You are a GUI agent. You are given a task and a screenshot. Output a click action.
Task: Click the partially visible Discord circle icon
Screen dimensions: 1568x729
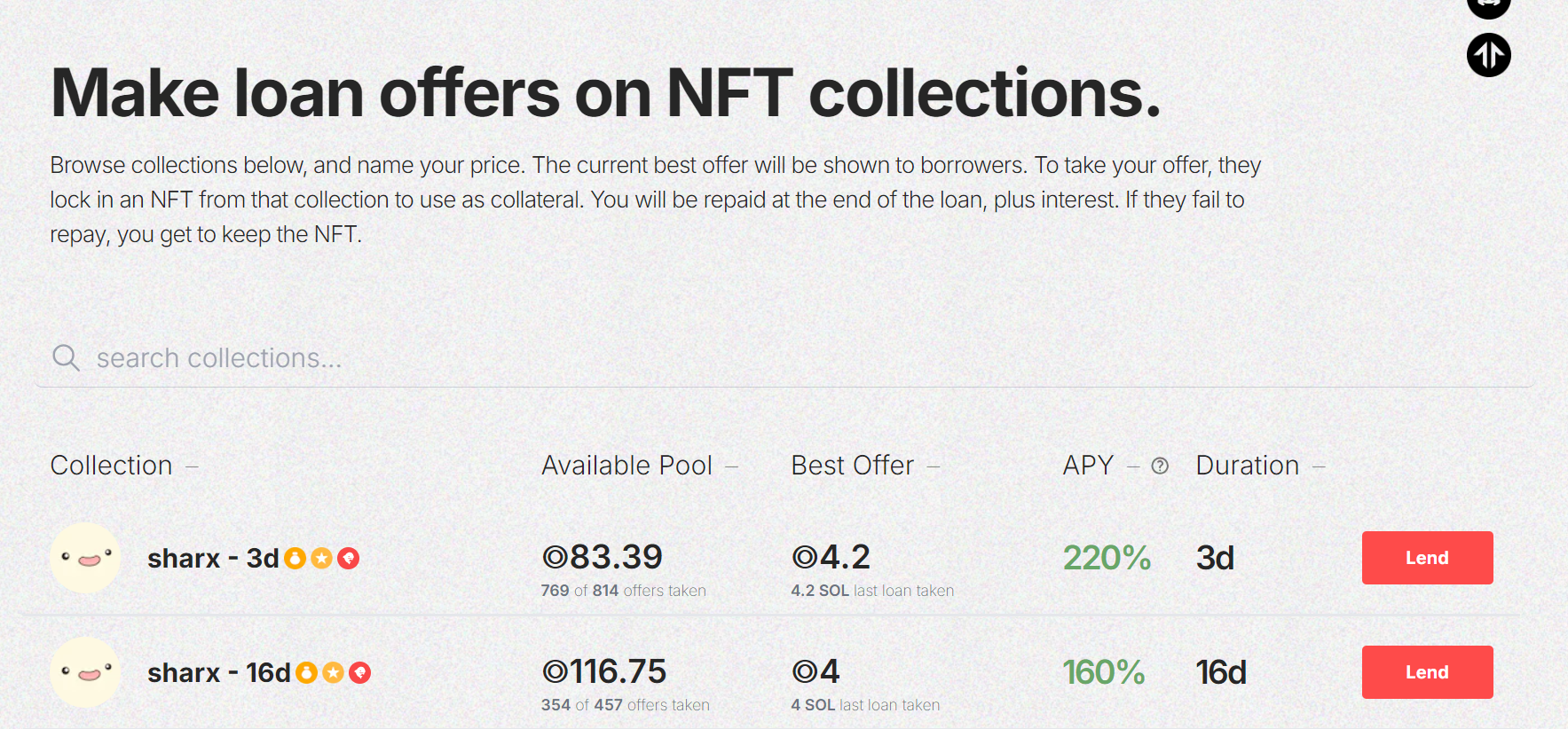point(1489,8)
